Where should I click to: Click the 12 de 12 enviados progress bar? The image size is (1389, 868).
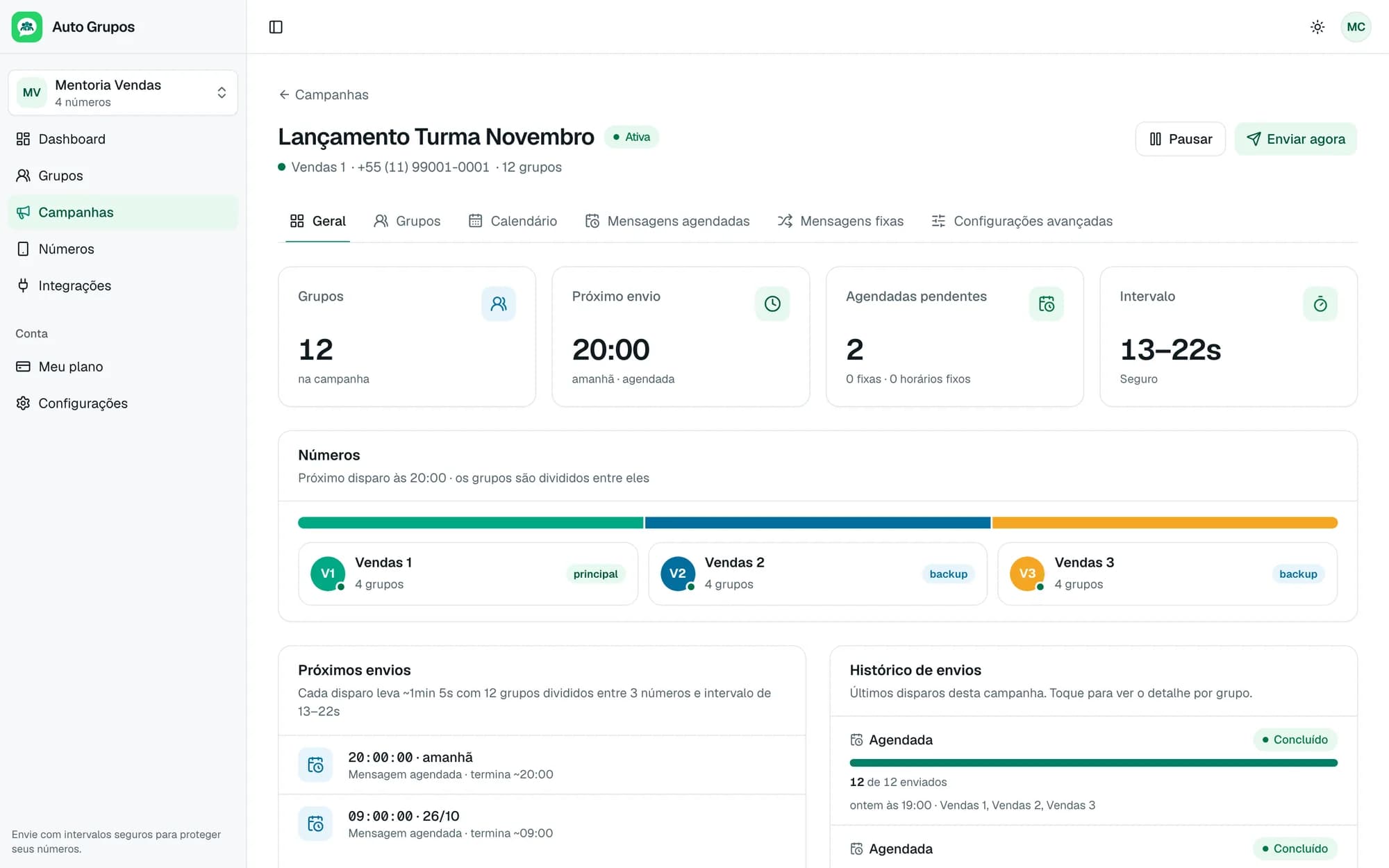pyautogui.click(x=1093, y=763)
